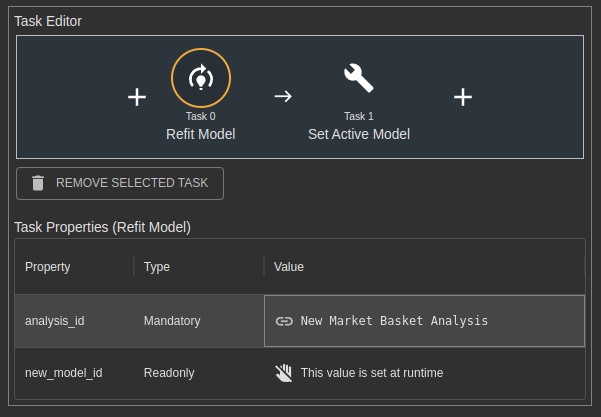
Task: Click the Refit Model label
Action: pos(200,135)
